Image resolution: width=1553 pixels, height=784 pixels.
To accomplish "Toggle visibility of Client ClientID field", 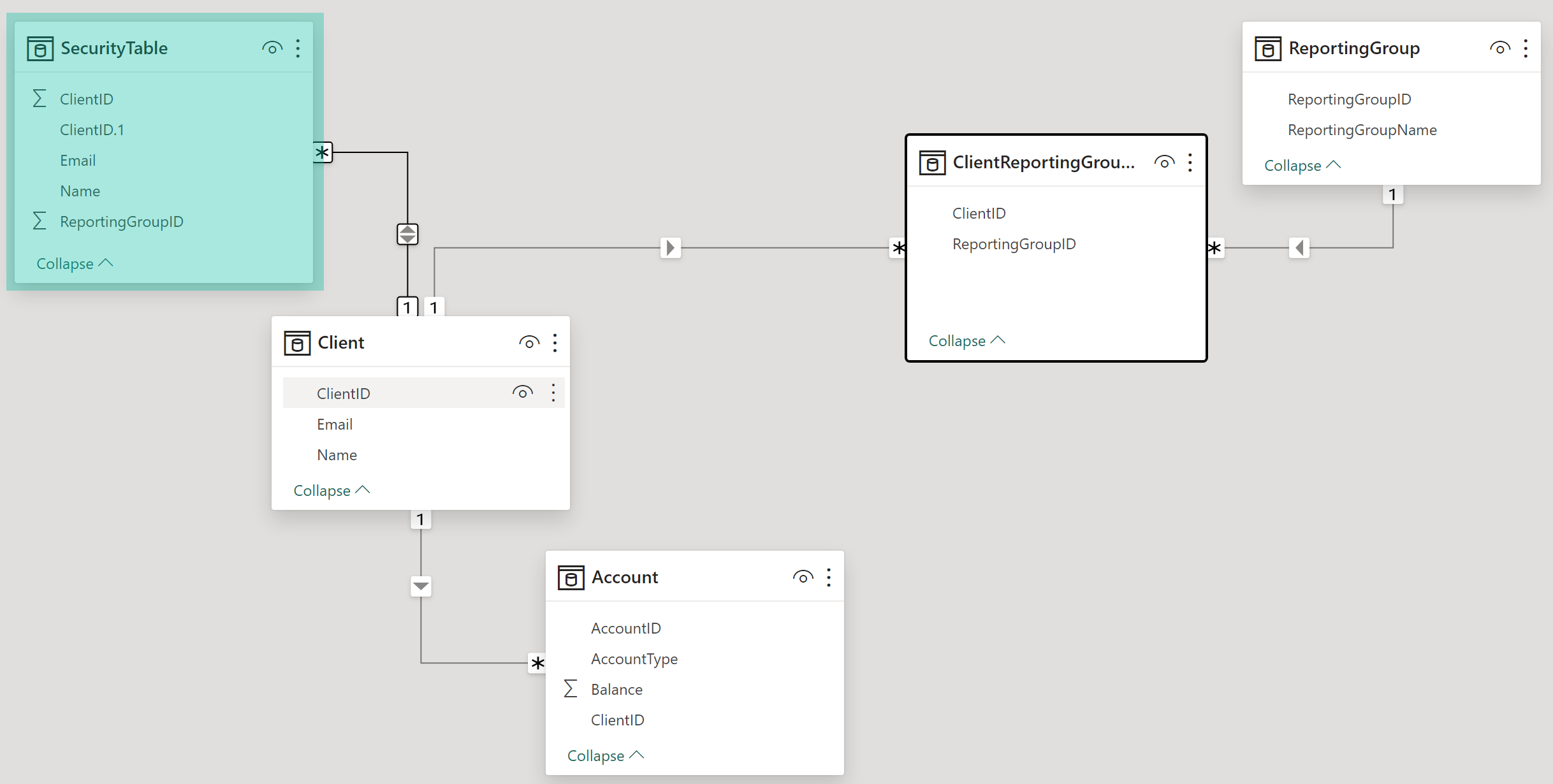I will point(523,393).
